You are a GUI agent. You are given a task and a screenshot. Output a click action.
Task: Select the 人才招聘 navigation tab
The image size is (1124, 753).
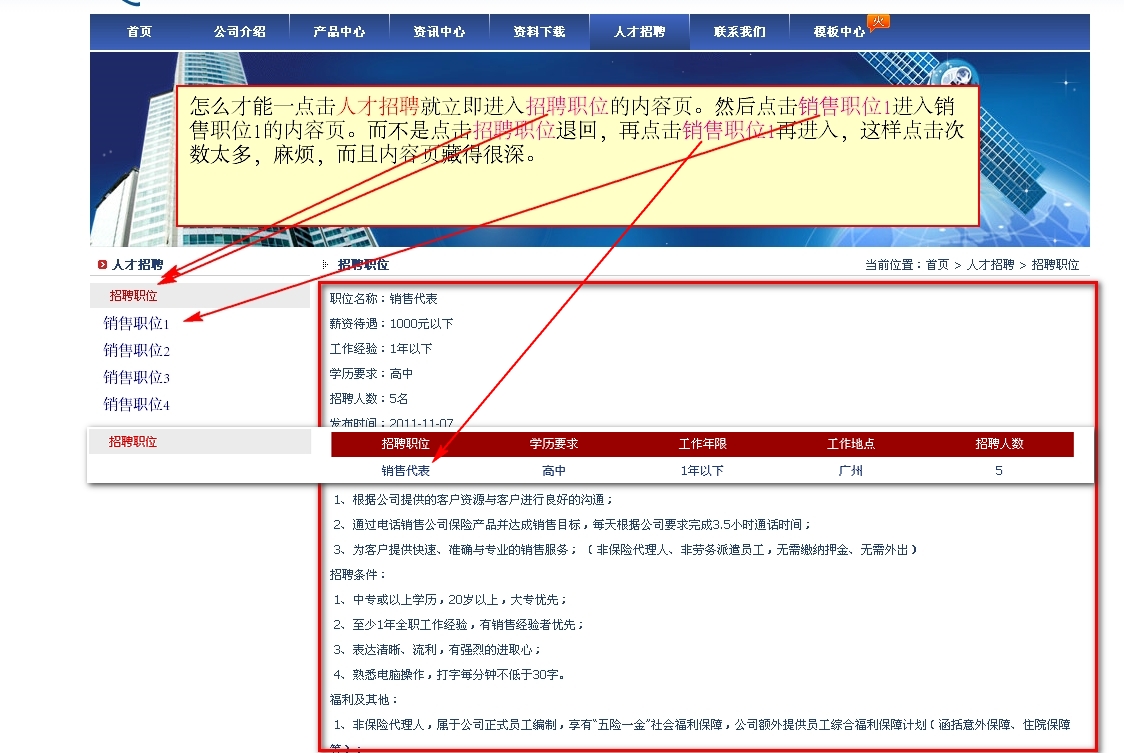(x=639, y=32)
